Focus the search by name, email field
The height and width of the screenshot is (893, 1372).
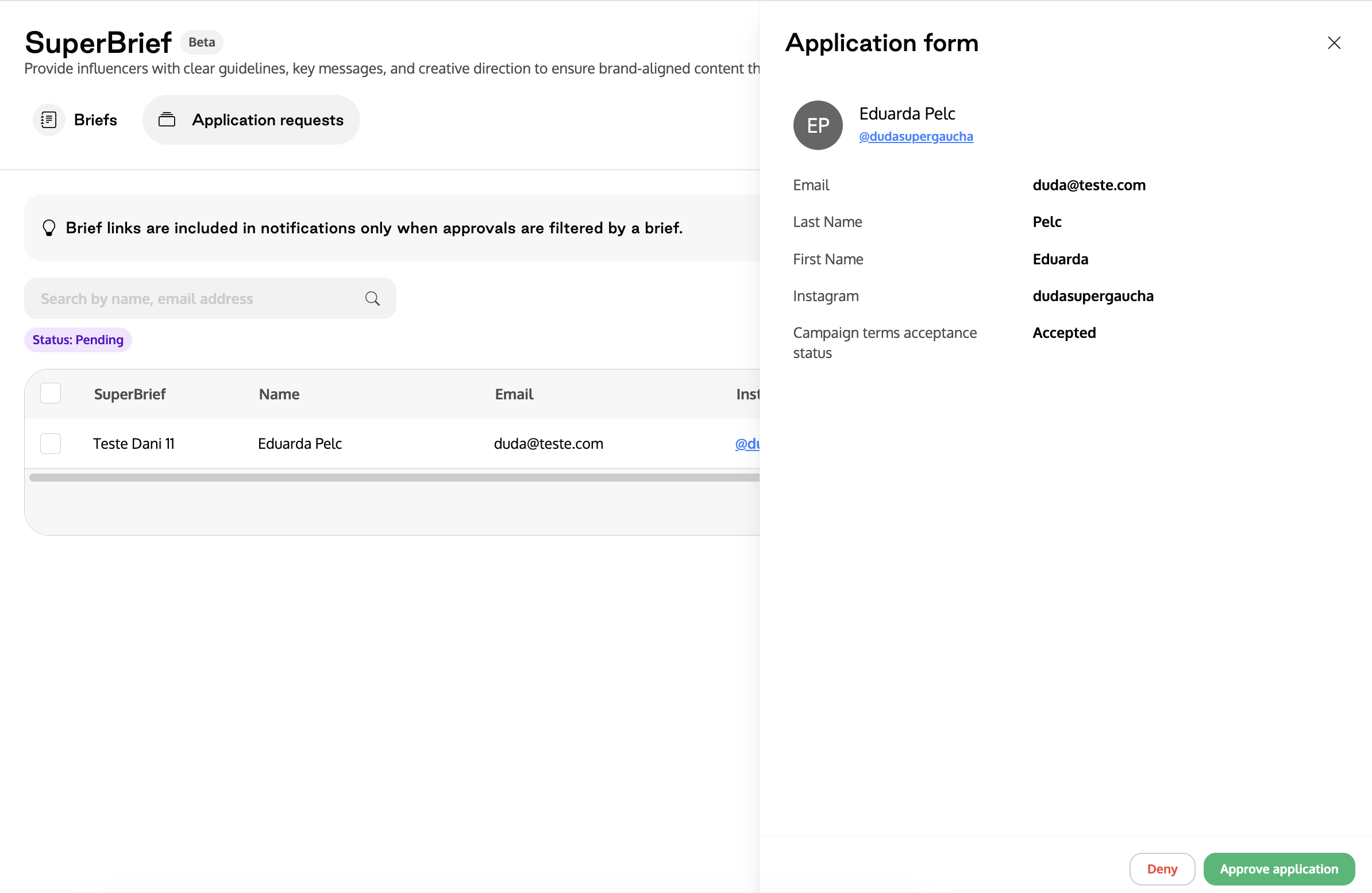210,298
